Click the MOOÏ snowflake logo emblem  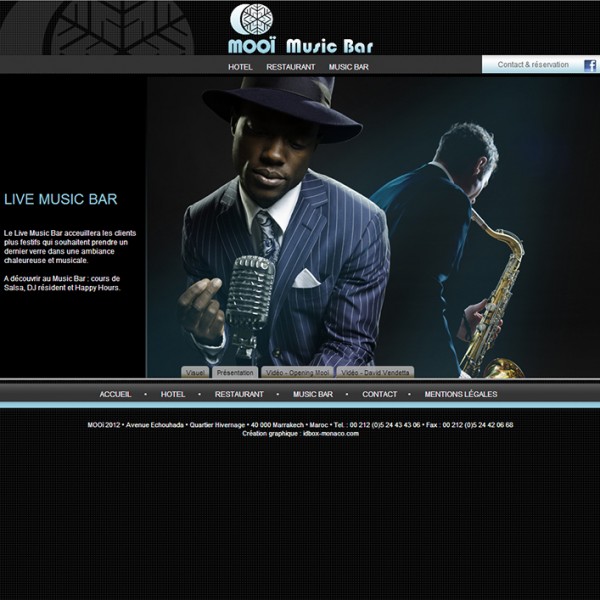(x=251, y=20)
